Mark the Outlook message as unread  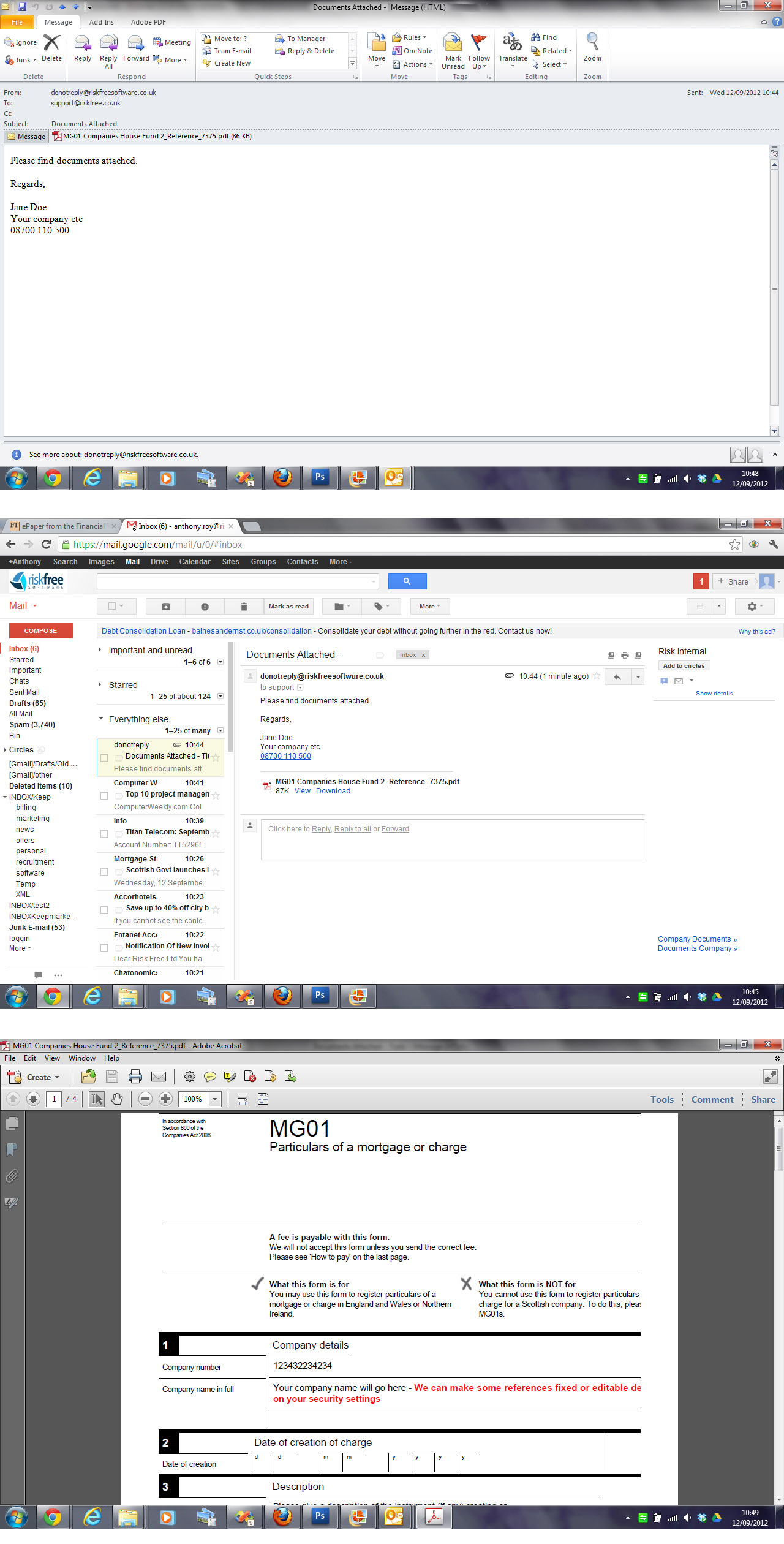point(453,51)
